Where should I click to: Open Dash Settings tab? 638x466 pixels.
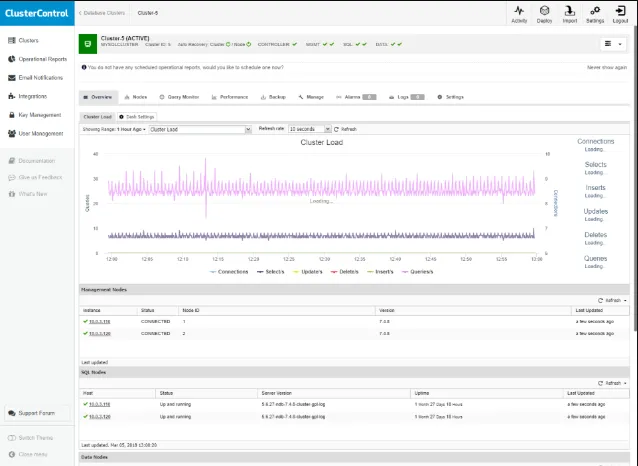point(137,117)
